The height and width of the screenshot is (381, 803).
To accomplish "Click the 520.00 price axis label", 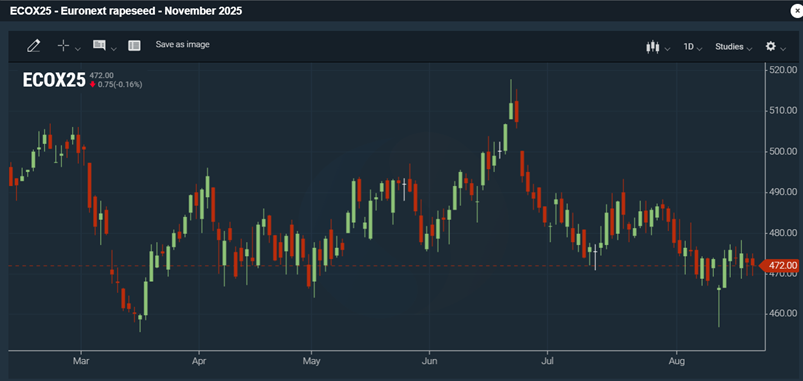I will click(784, 70).
